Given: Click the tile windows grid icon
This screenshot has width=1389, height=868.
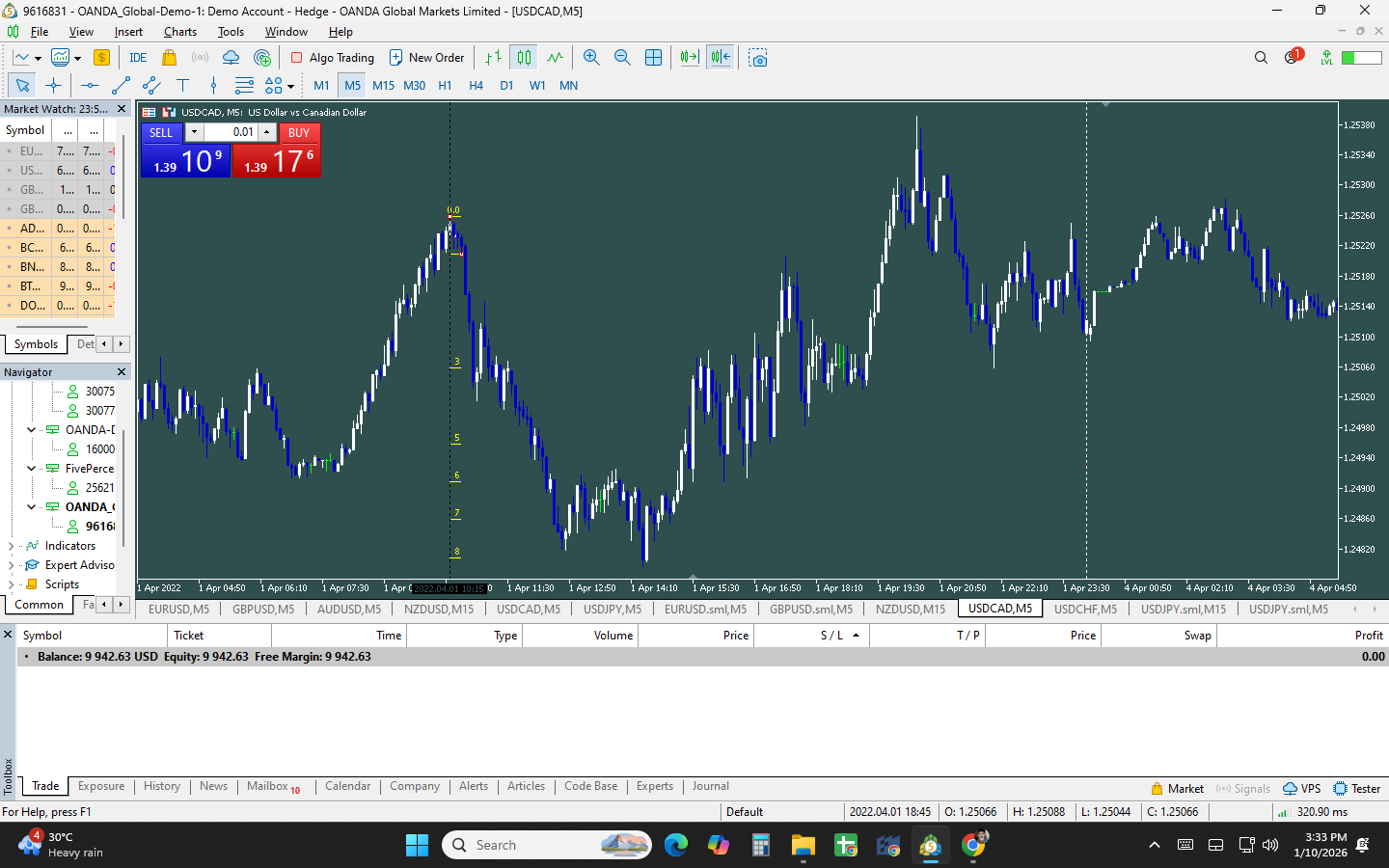Looking at the screenshot, I should 653,58.
